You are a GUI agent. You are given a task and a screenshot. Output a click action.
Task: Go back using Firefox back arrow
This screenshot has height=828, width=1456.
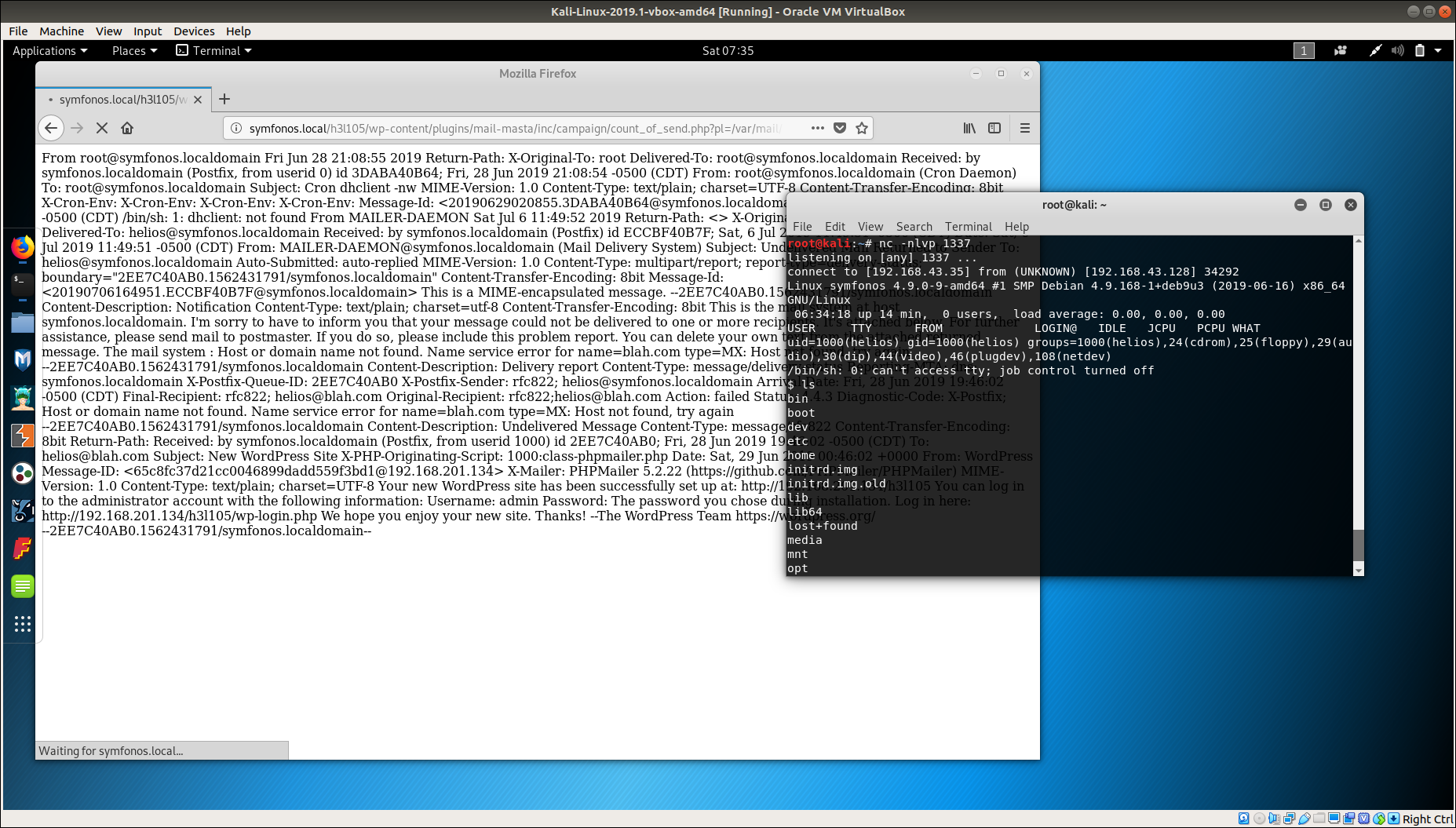point(51,128)
